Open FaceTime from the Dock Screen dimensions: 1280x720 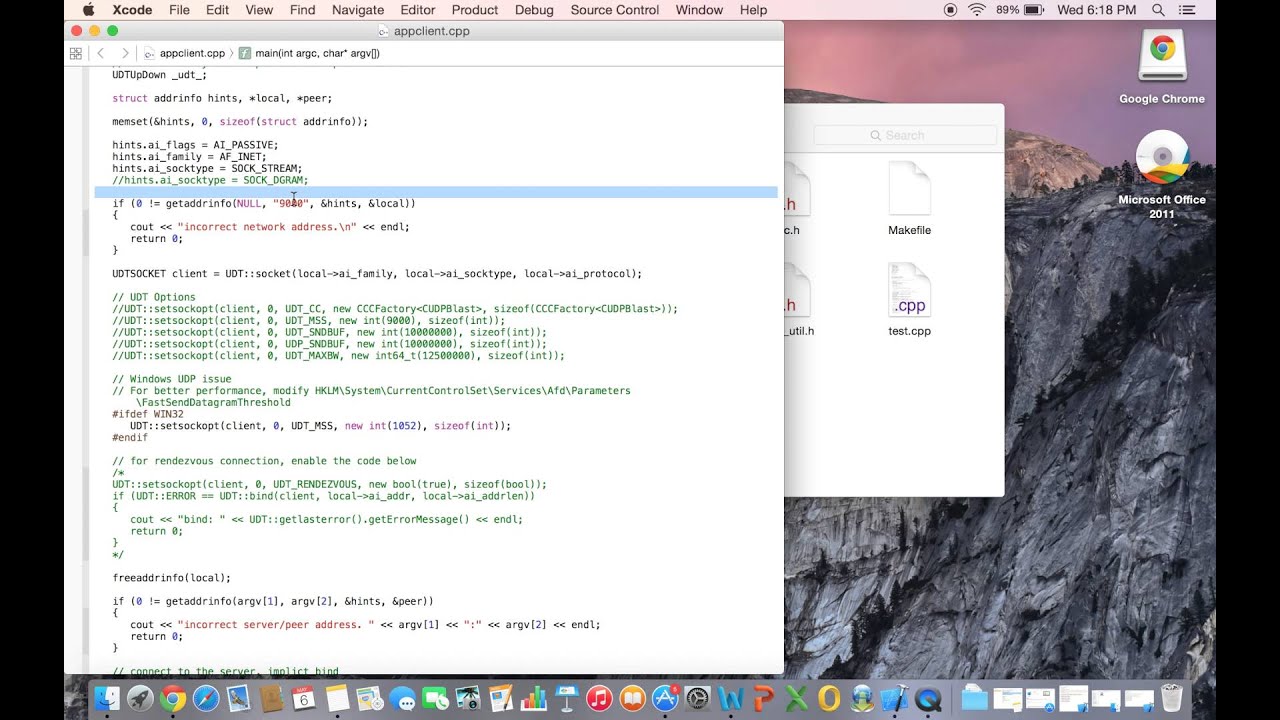[436, 698]
